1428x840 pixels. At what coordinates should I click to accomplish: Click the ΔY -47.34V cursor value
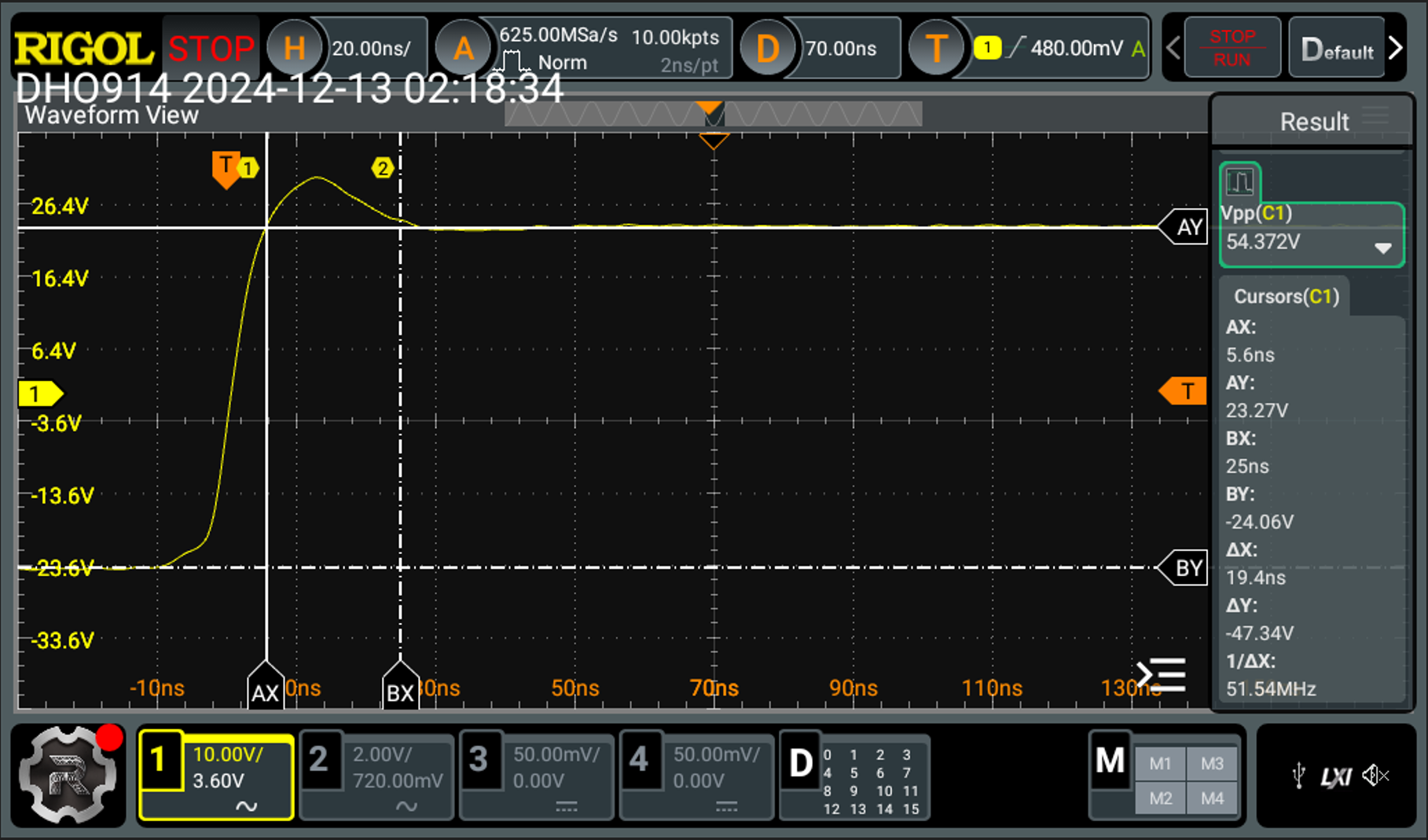point(1260,633)
